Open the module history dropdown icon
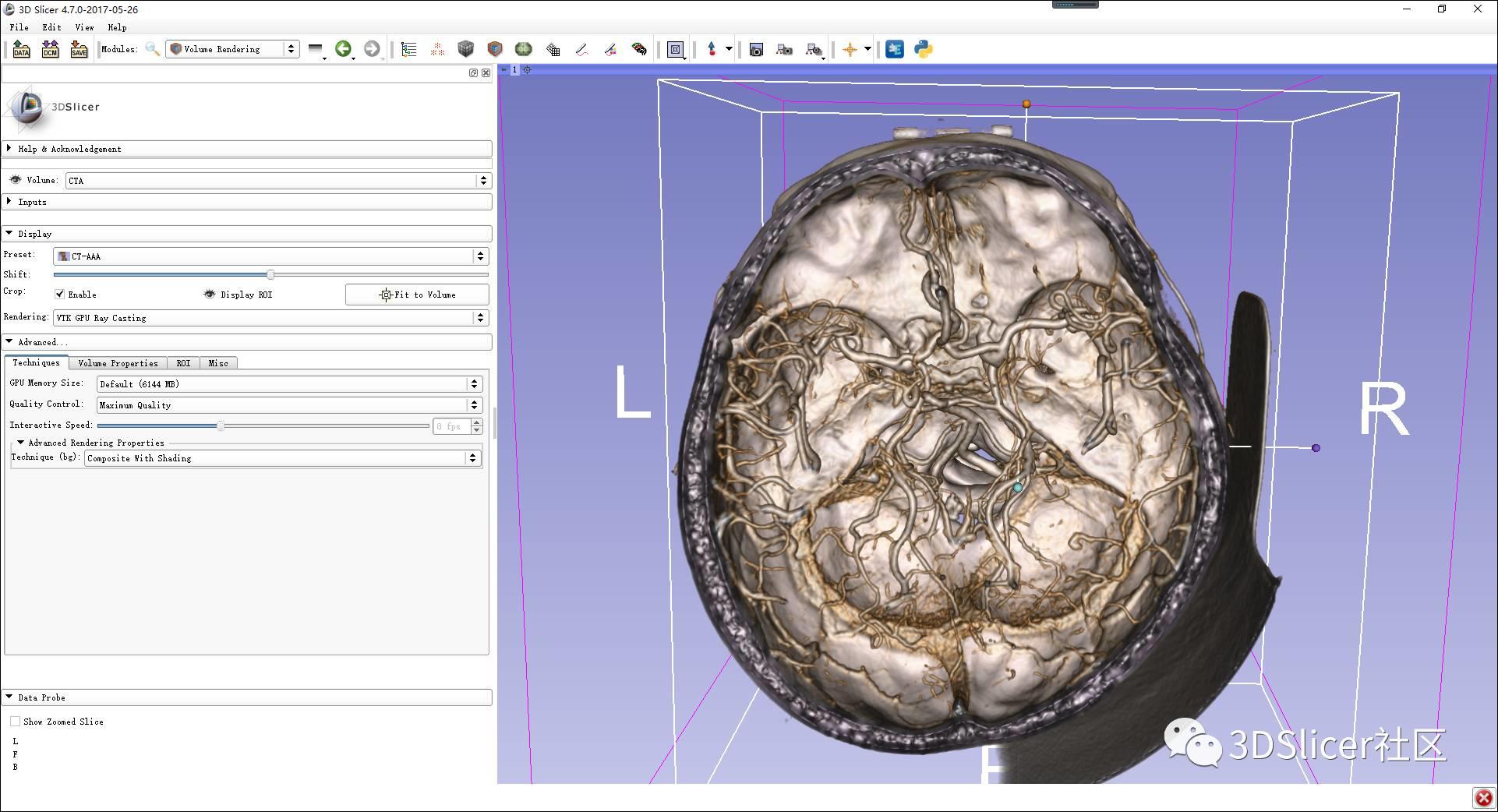The width and height of the screenshot is (1498, 812). (316, 49)
